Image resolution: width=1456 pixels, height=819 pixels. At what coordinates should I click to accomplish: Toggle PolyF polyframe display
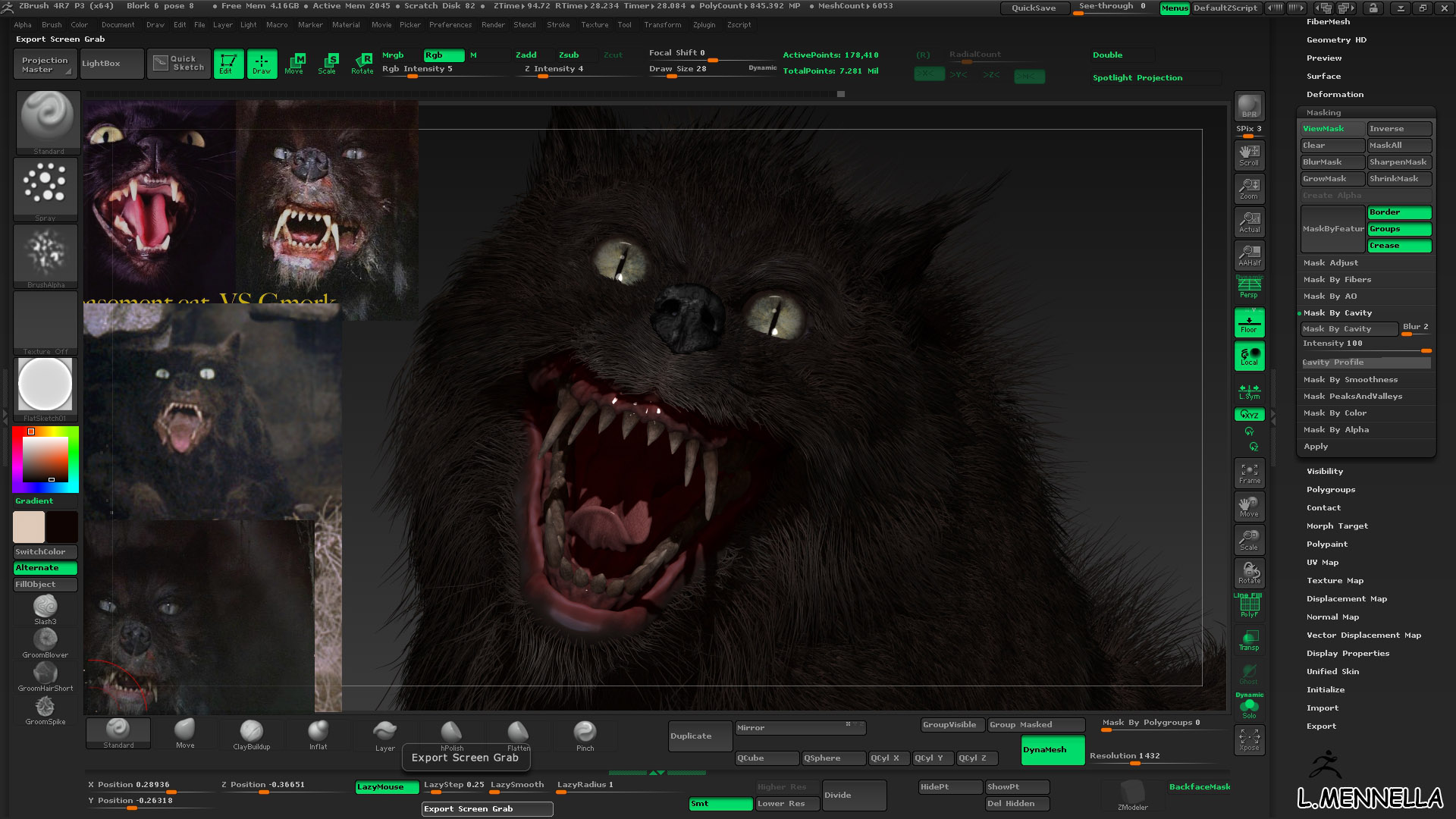click(x=1249, y=607)
